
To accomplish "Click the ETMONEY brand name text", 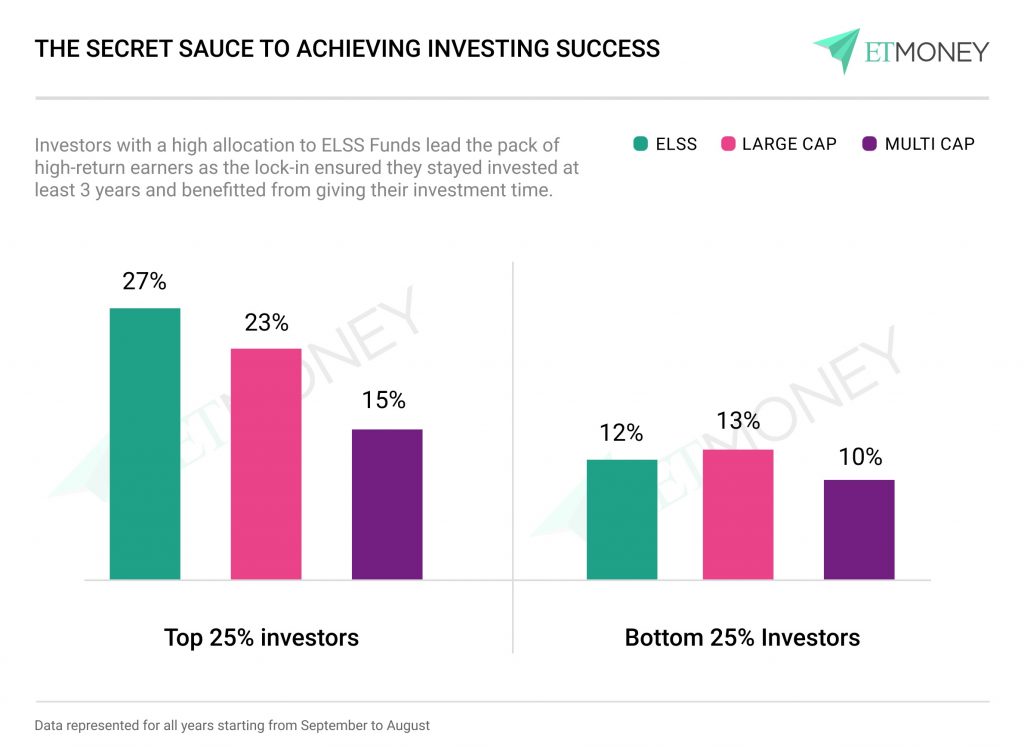I will click(x=926, y=51).
